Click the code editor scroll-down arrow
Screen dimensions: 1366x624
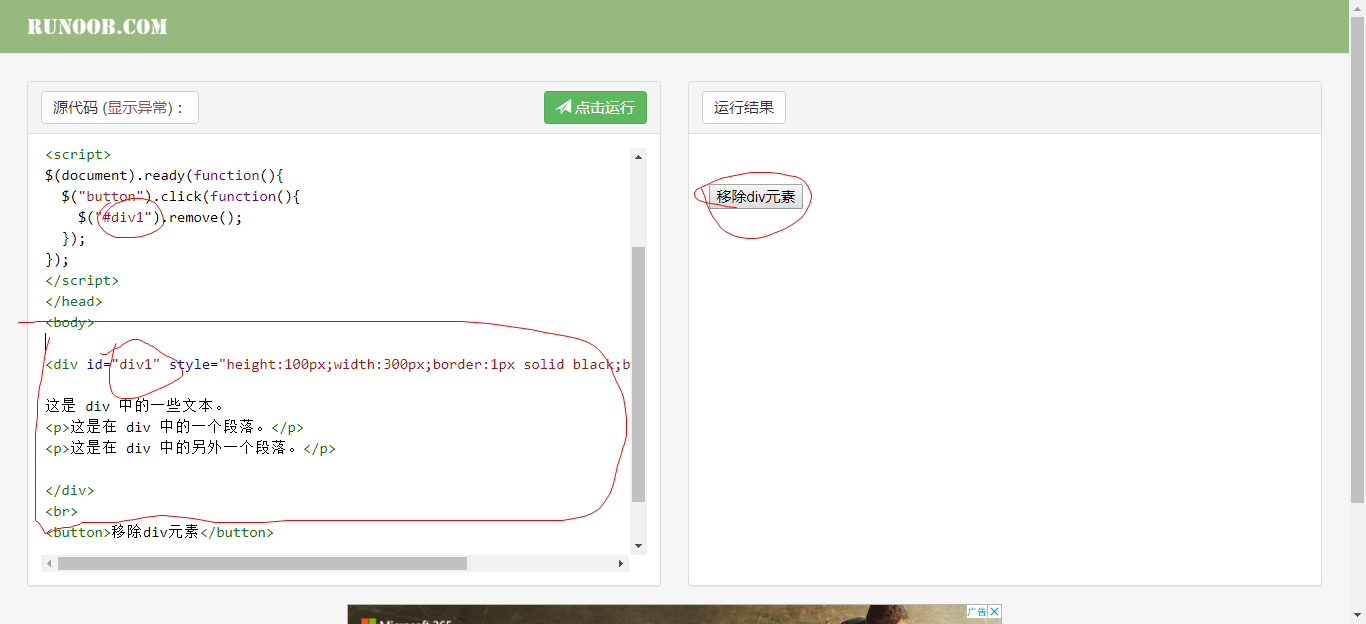tap(638, 546)
